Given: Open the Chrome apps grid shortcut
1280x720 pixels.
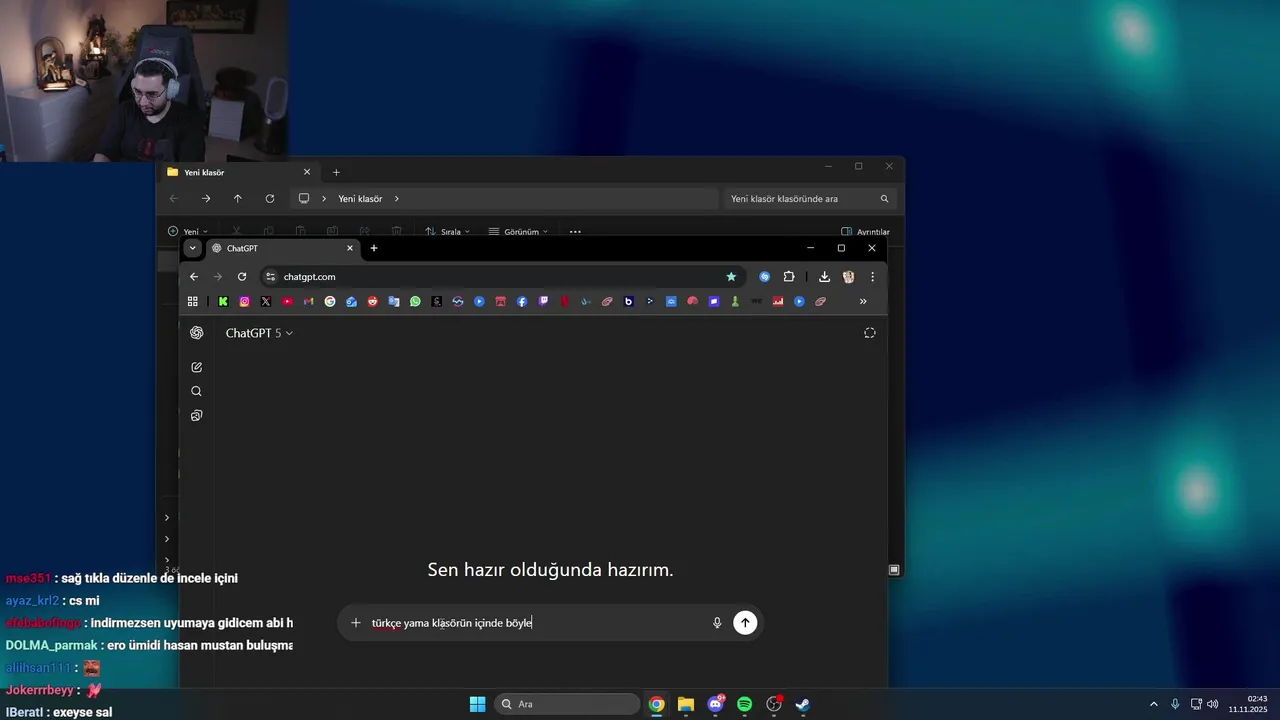Looking at the screenshot, I should (x=193, y=301).
